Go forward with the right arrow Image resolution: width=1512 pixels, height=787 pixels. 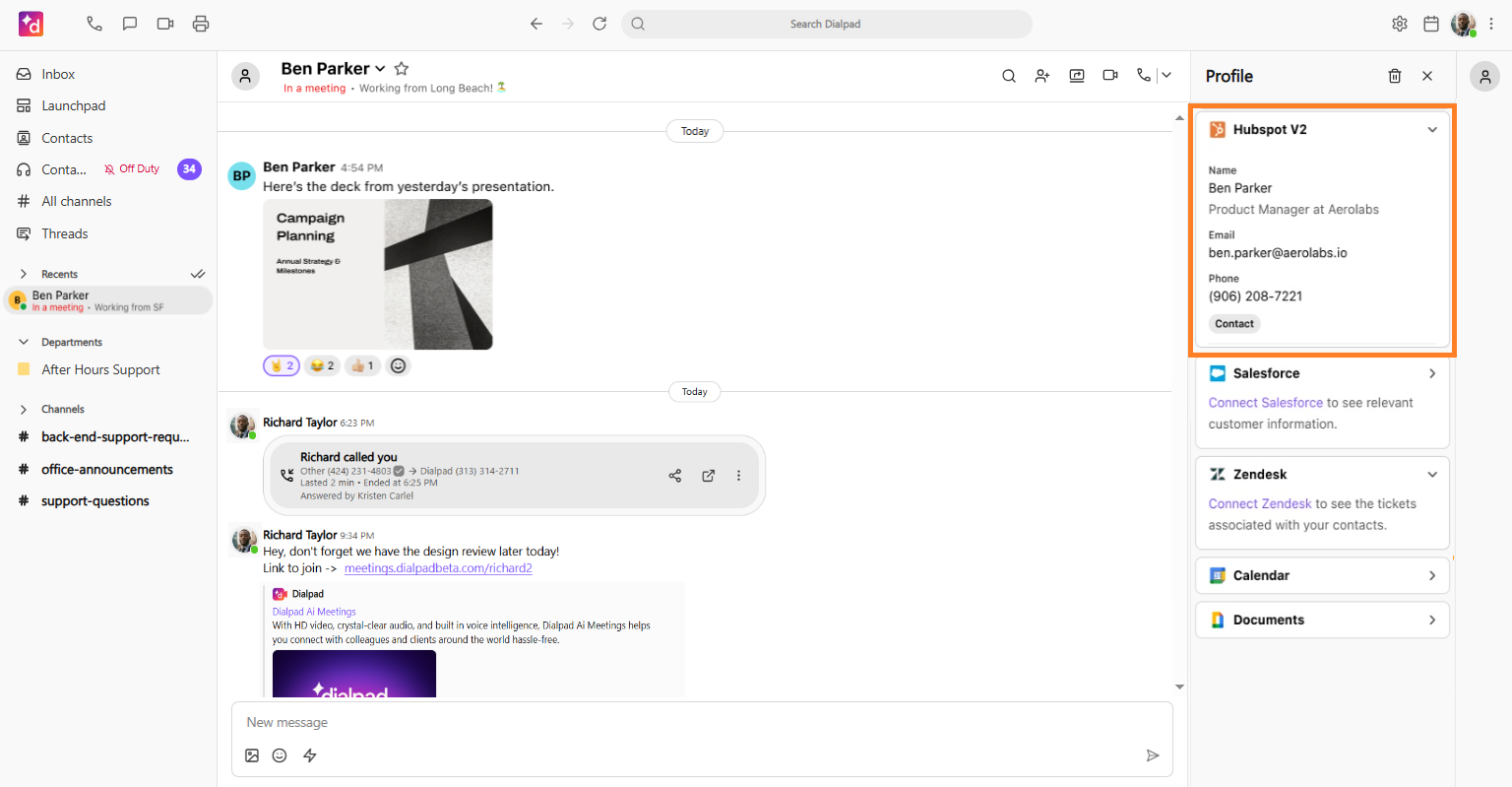568,24
